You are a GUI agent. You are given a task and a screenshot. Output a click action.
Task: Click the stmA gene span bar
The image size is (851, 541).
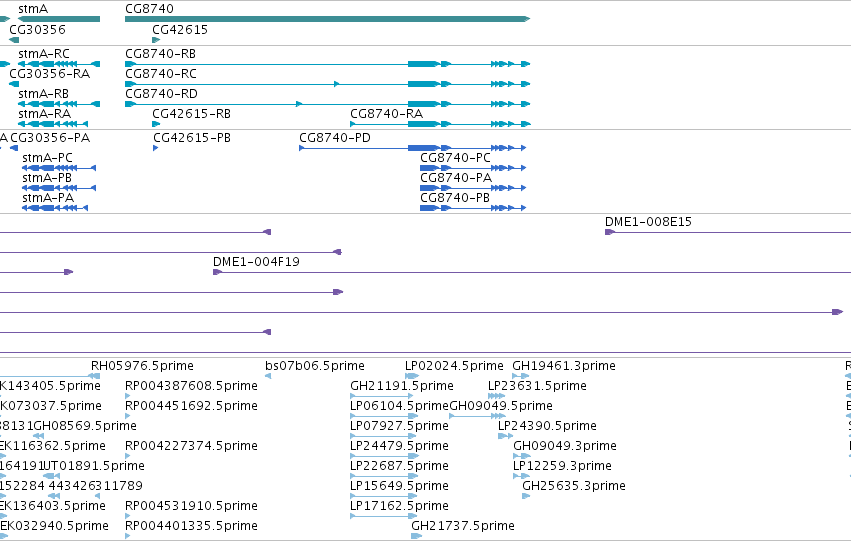coord(59,19)
